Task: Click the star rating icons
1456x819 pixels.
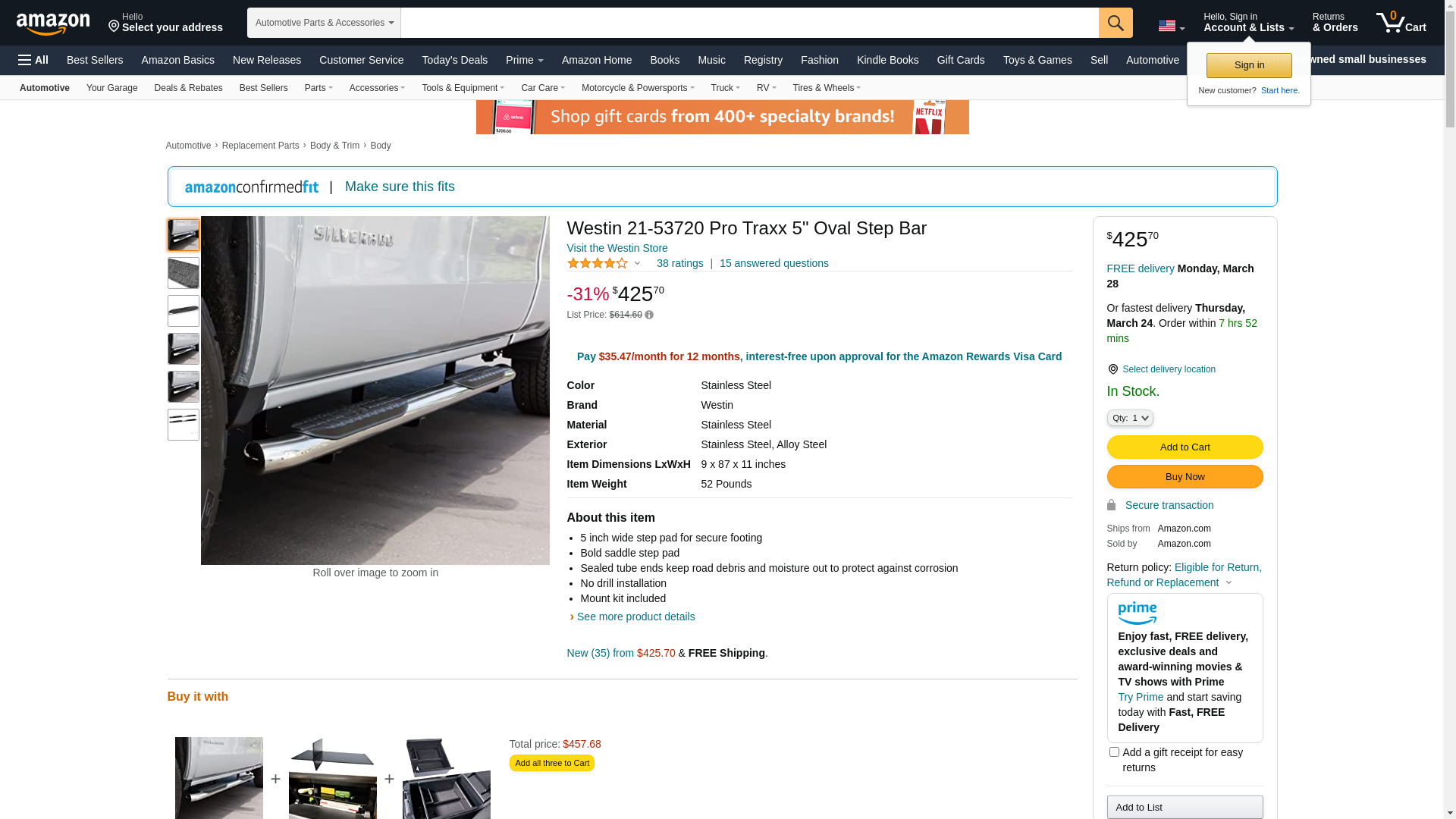Action: click(x=598, y=263)
